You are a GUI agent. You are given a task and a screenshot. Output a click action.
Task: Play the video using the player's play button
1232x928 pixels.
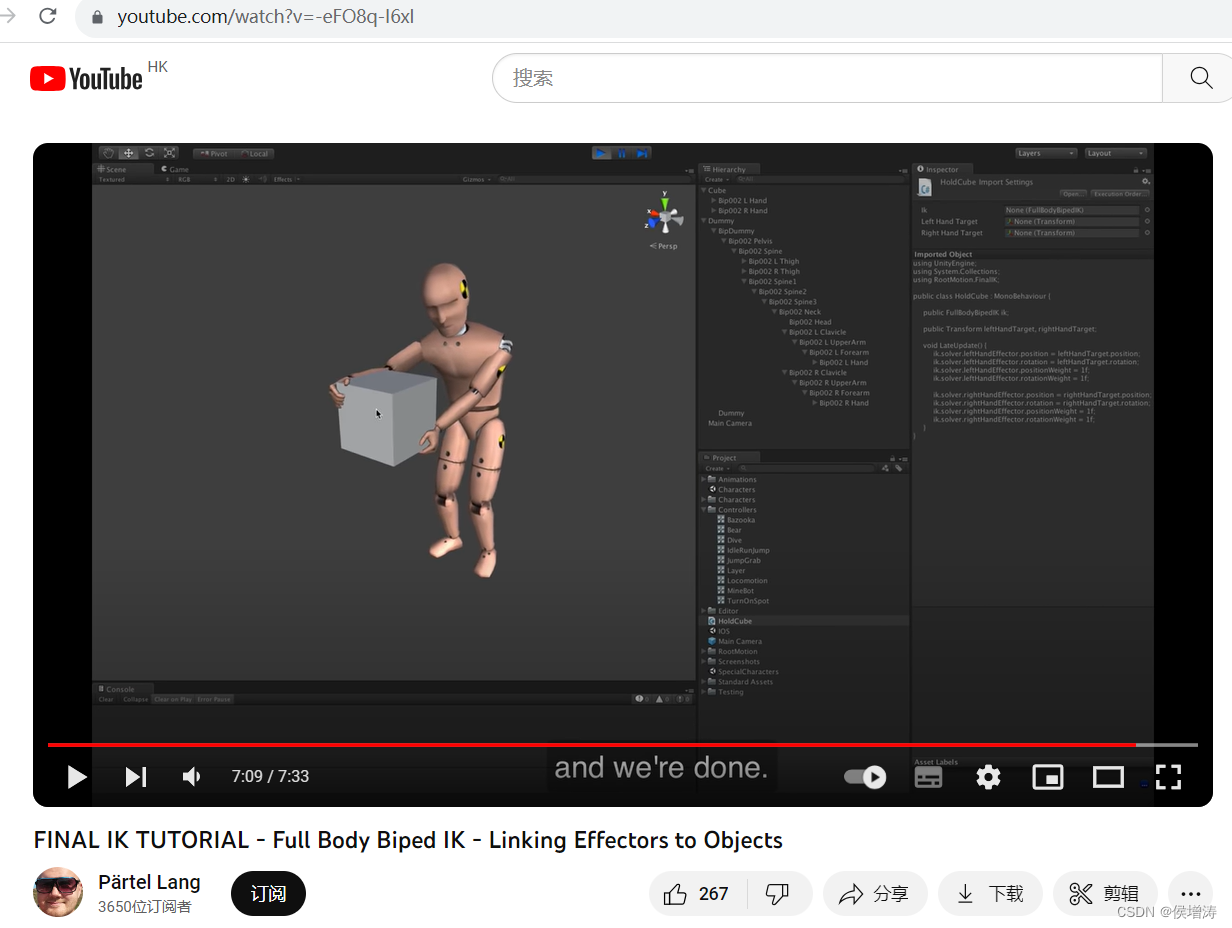point(77,776)
